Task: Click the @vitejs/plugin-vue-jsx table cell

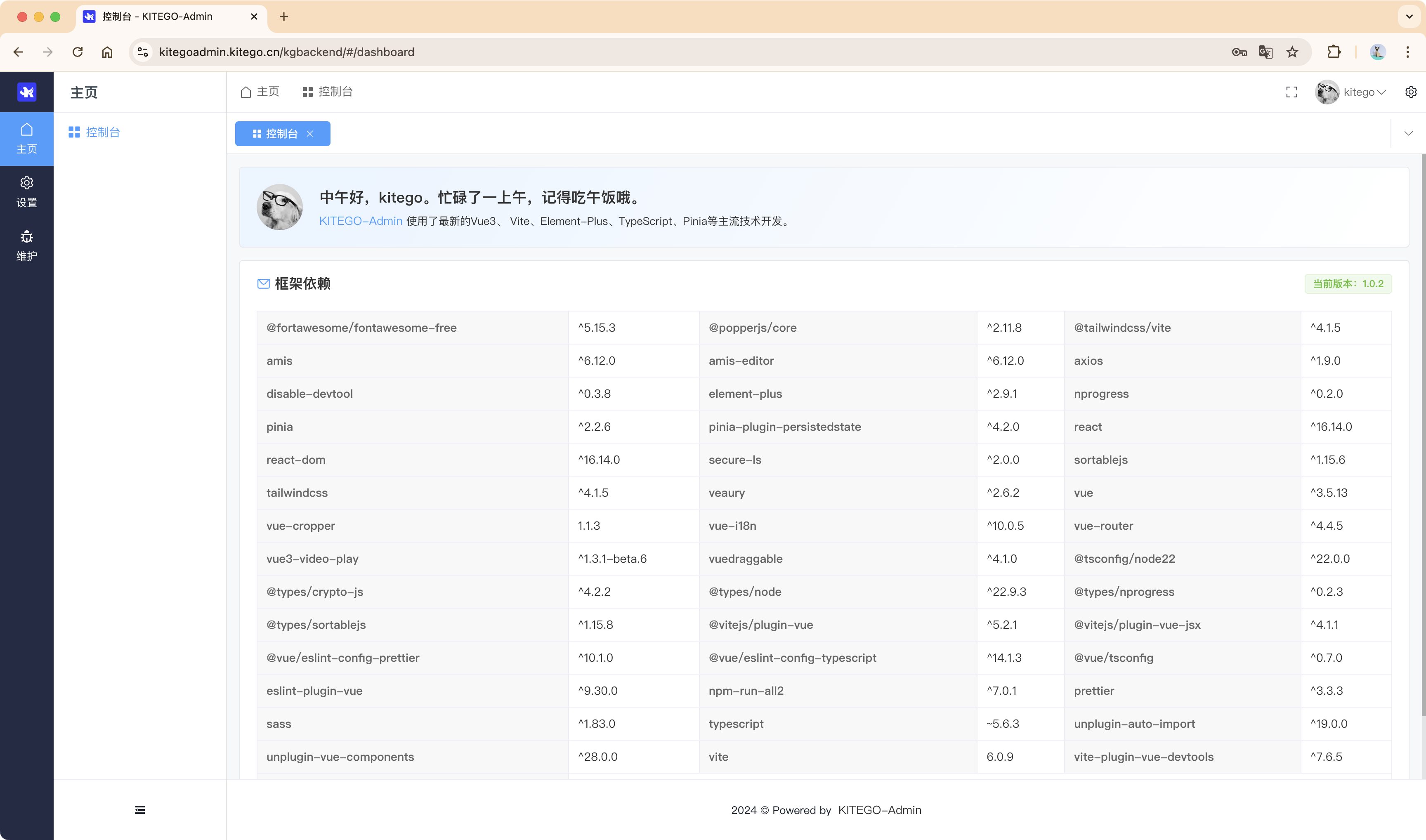Action: point(1182,624)
